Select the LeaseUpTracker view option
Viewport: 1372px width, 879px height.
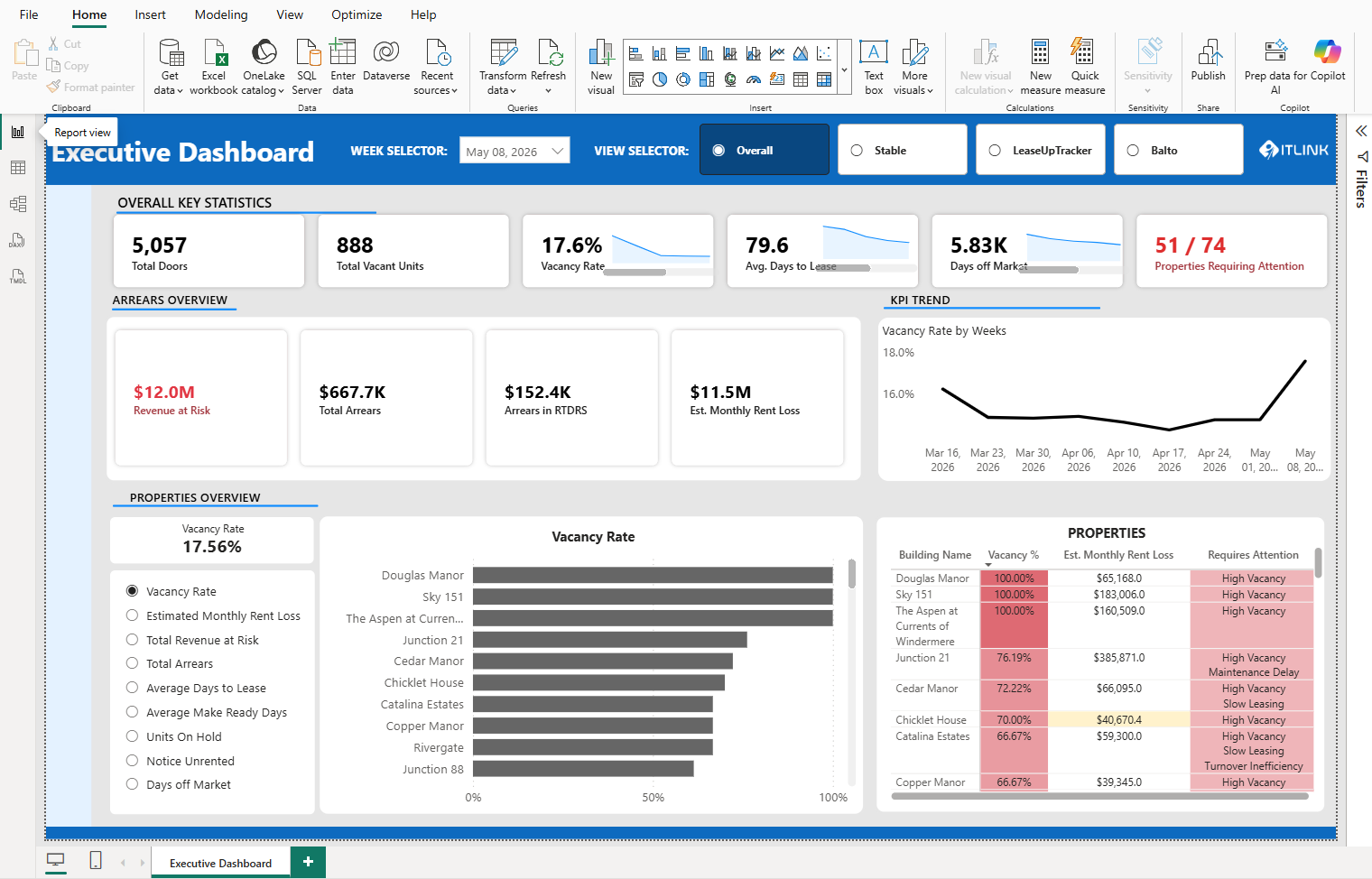coord(1040,150)
